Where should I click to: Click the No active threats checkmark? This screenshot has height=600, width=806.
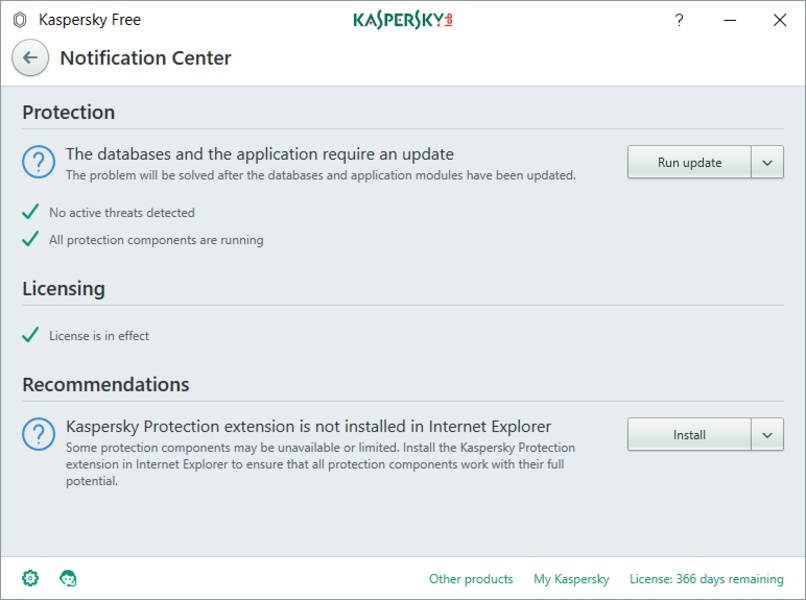(31, 212)
